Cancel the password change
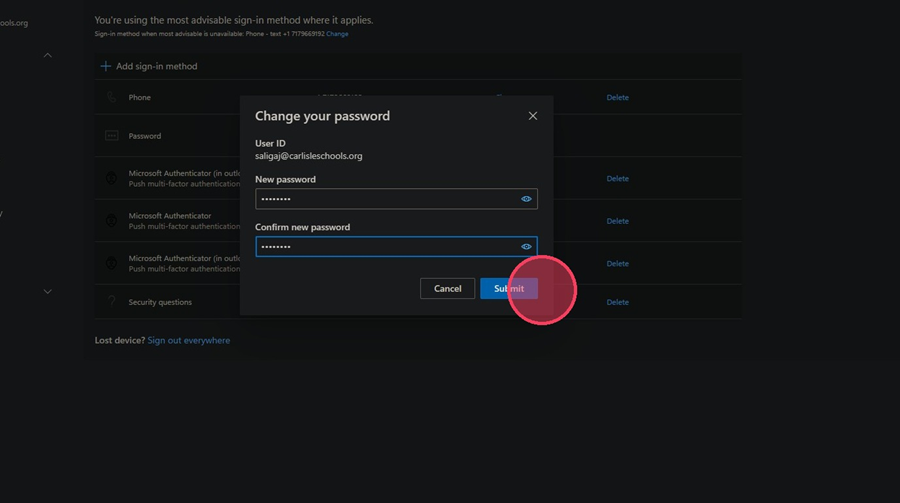The width and height of the screenshot is (900, 503). click(x=447, y=288)
